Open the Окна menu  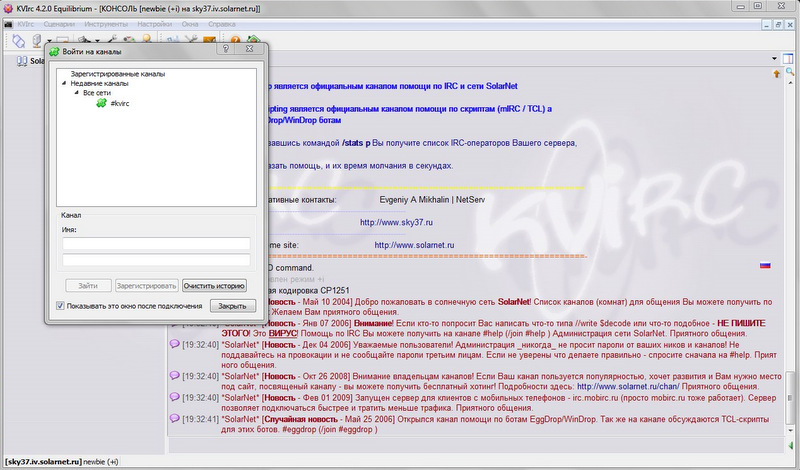[x=190, y=24]
